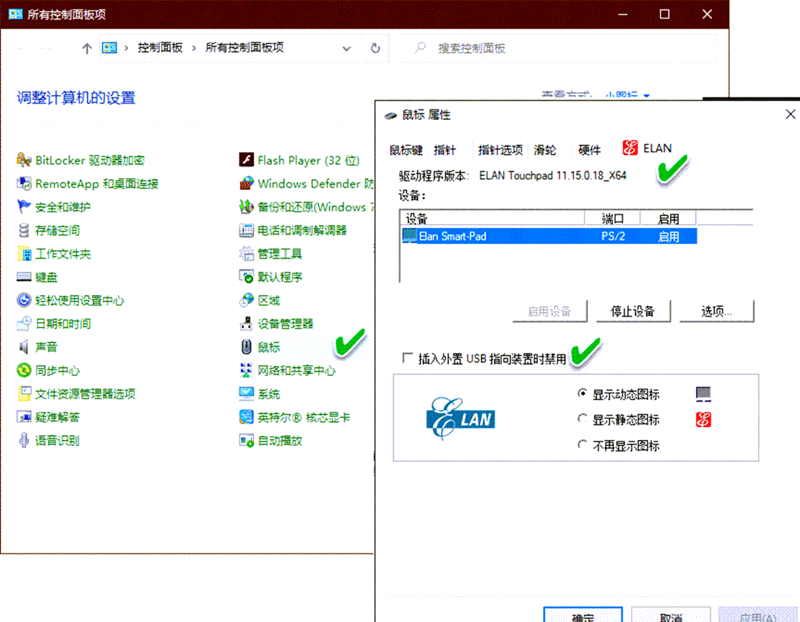Open the 英特尔 核芯显卡 icon

pos(247,418)
